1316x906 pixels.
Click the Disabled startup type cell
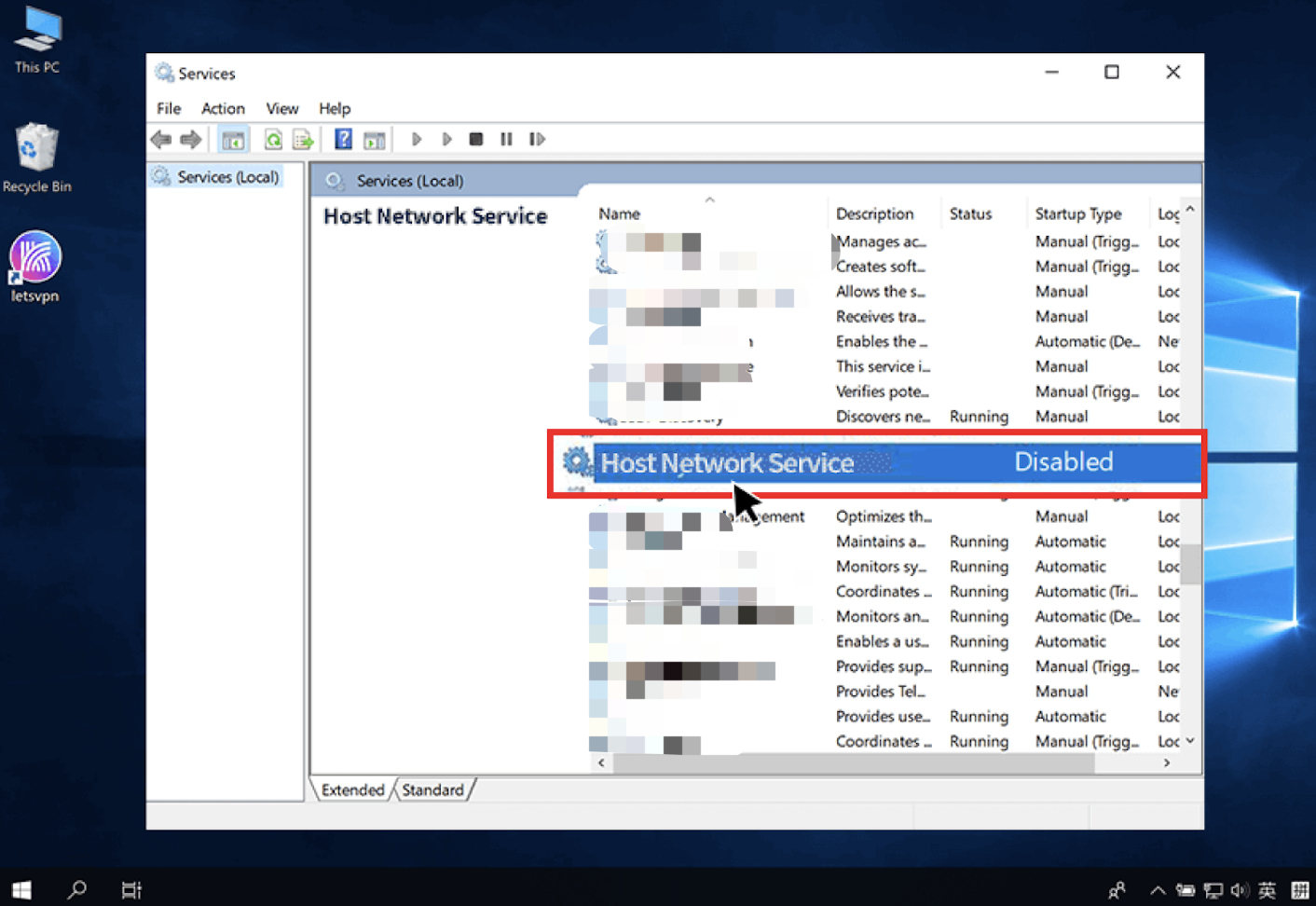coord(1063,462)
